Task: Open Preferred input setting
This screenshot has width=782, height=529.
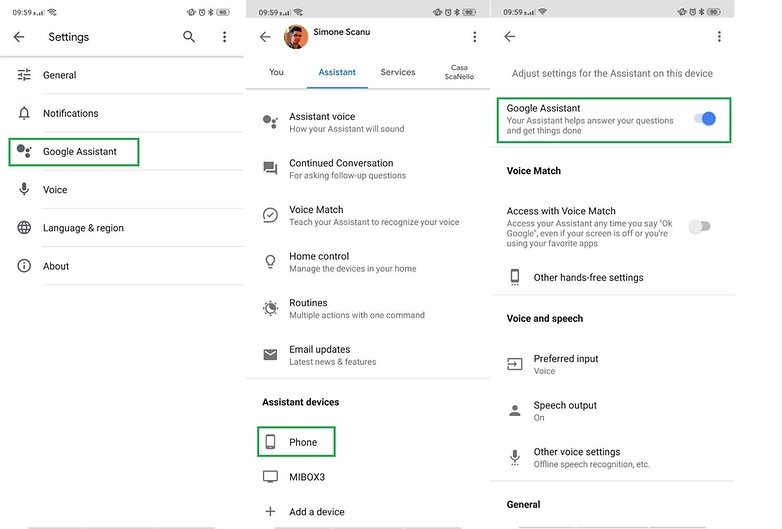Action: pos(612,364)
